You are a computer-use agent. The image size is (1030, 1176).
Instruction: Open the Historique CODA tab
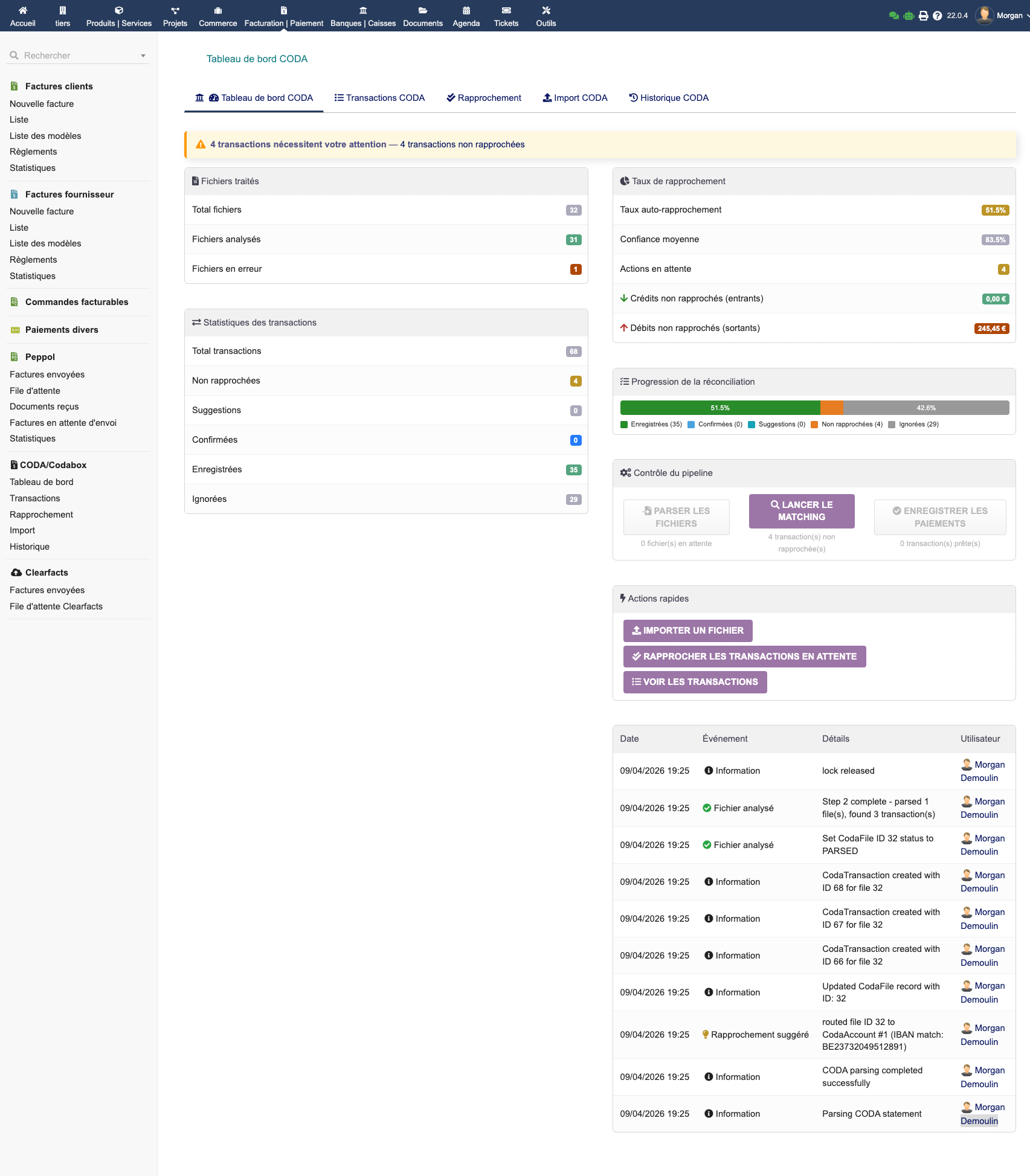pyautogui.click(x=669, y=97)
